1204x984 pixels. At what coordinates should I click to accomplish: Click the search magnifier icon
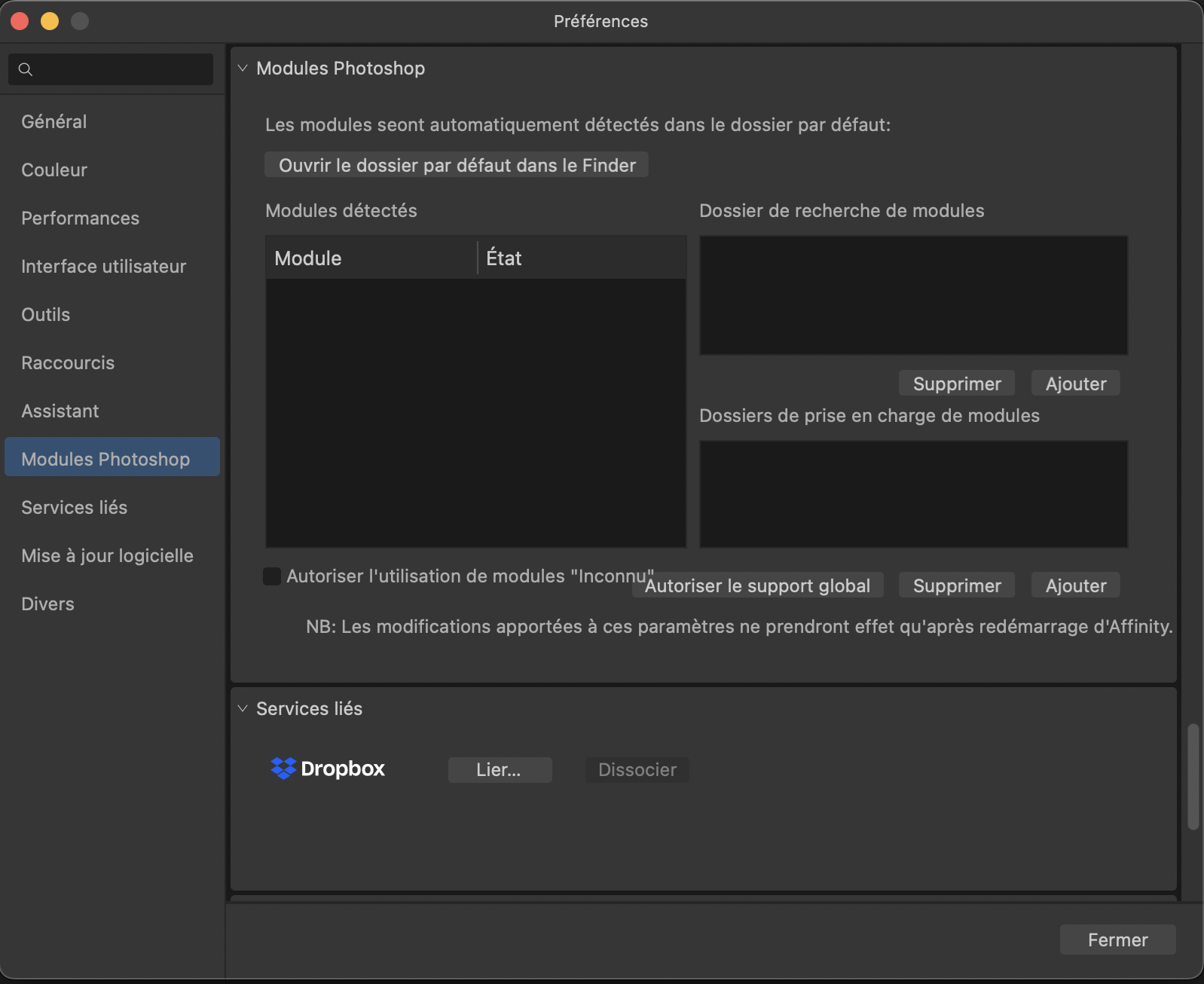click(26, 69)
